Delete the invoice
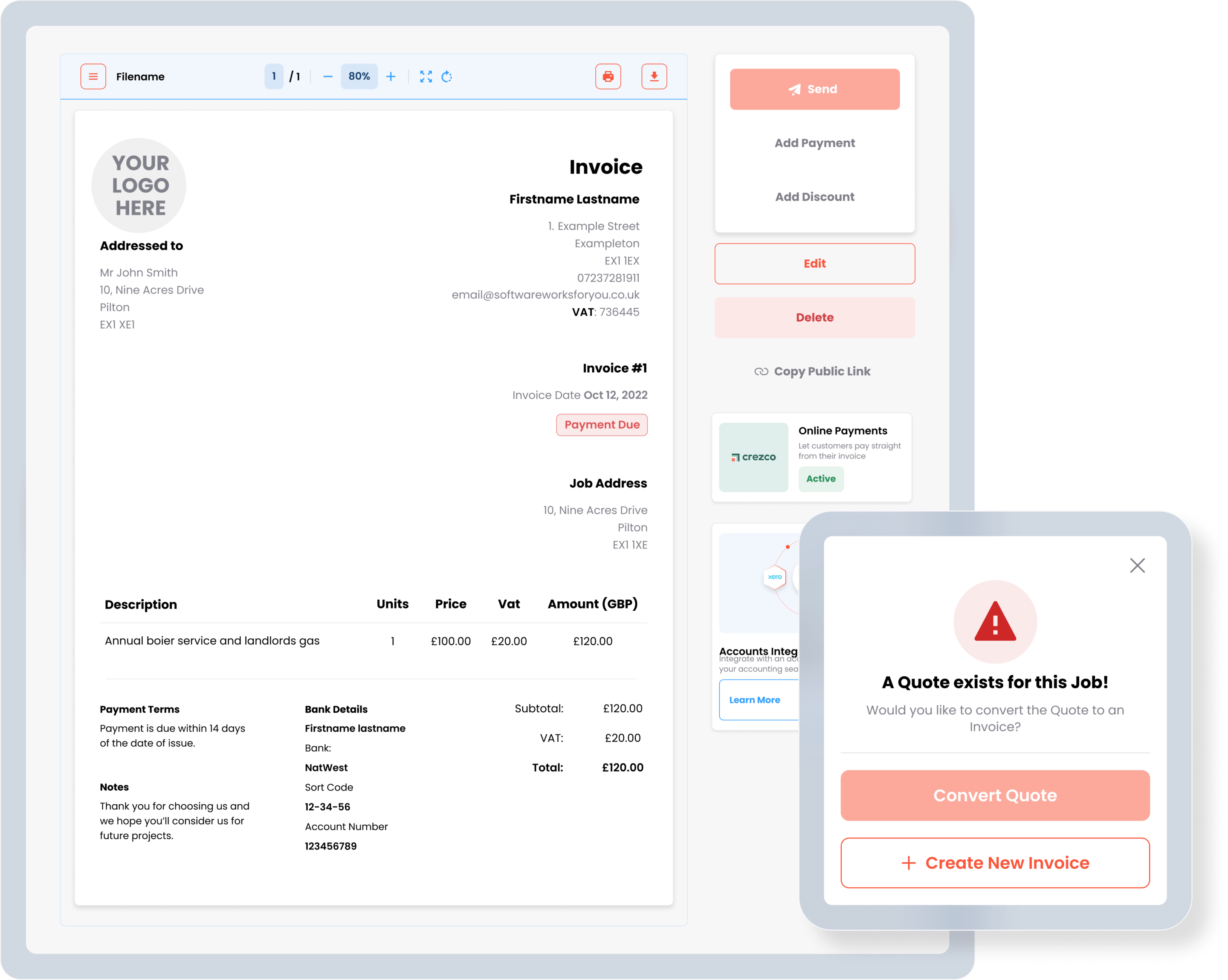The width and height of the screenshot is (1228, 980). [x=814, y=317]
